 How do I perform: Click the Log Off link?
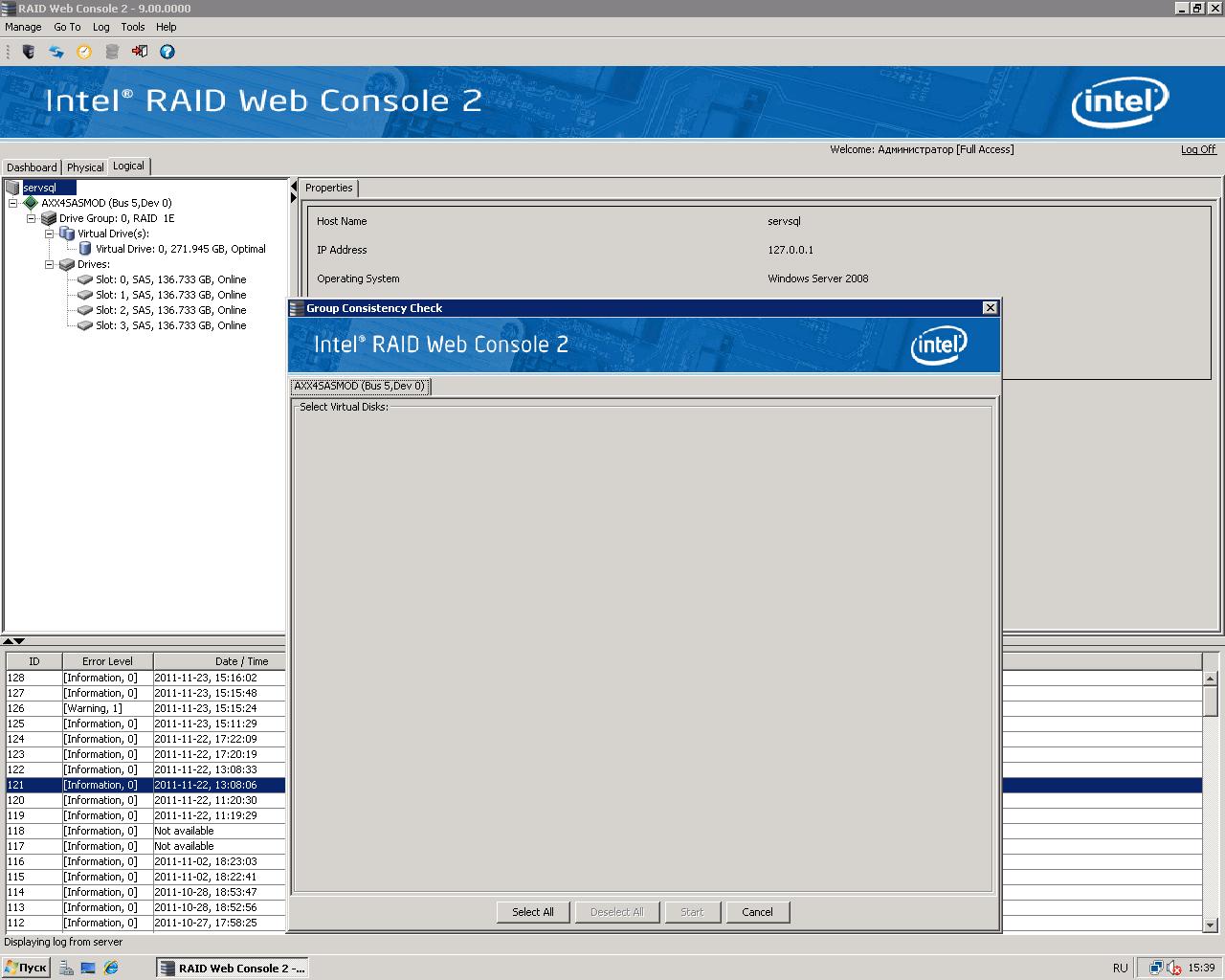pos(1197,149)
